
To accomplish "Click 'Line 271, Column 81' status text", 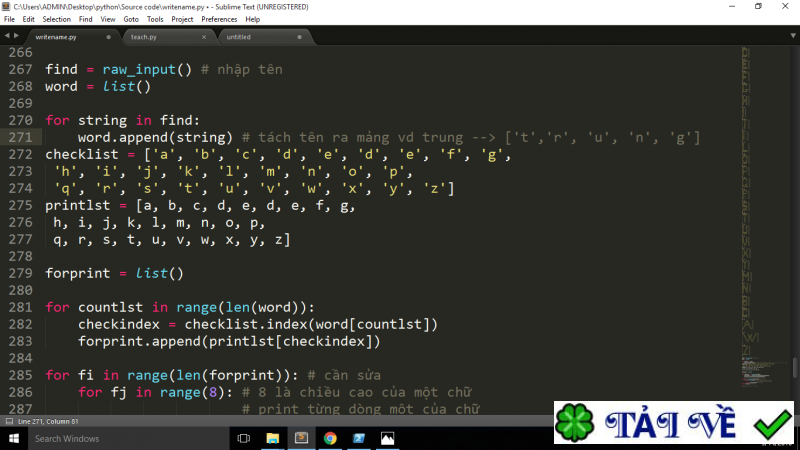I will click(48, 421).
